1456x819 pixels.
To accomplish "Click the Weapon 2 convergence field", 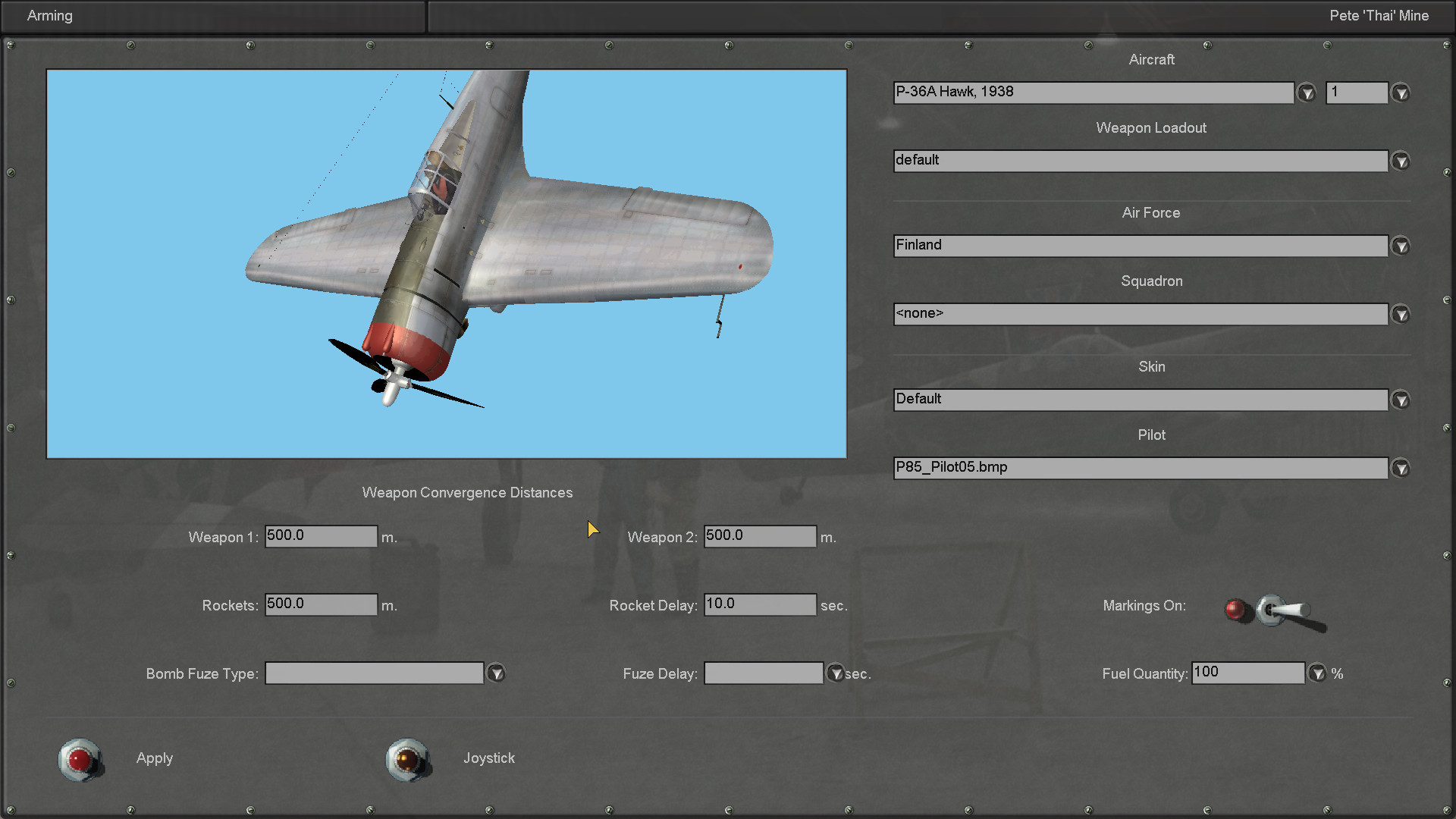I will [x=760, y=536].
